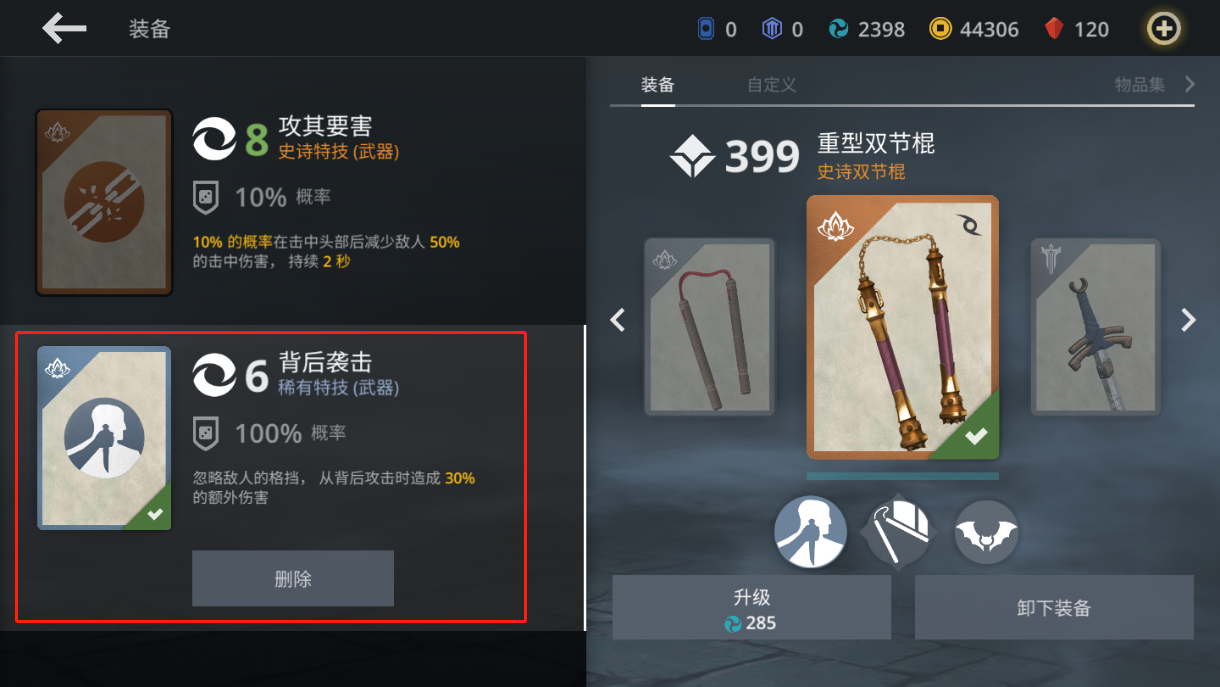1220x687 pixels.
Task: Select the hammer perk slot icon
Action: coord(898,532)
